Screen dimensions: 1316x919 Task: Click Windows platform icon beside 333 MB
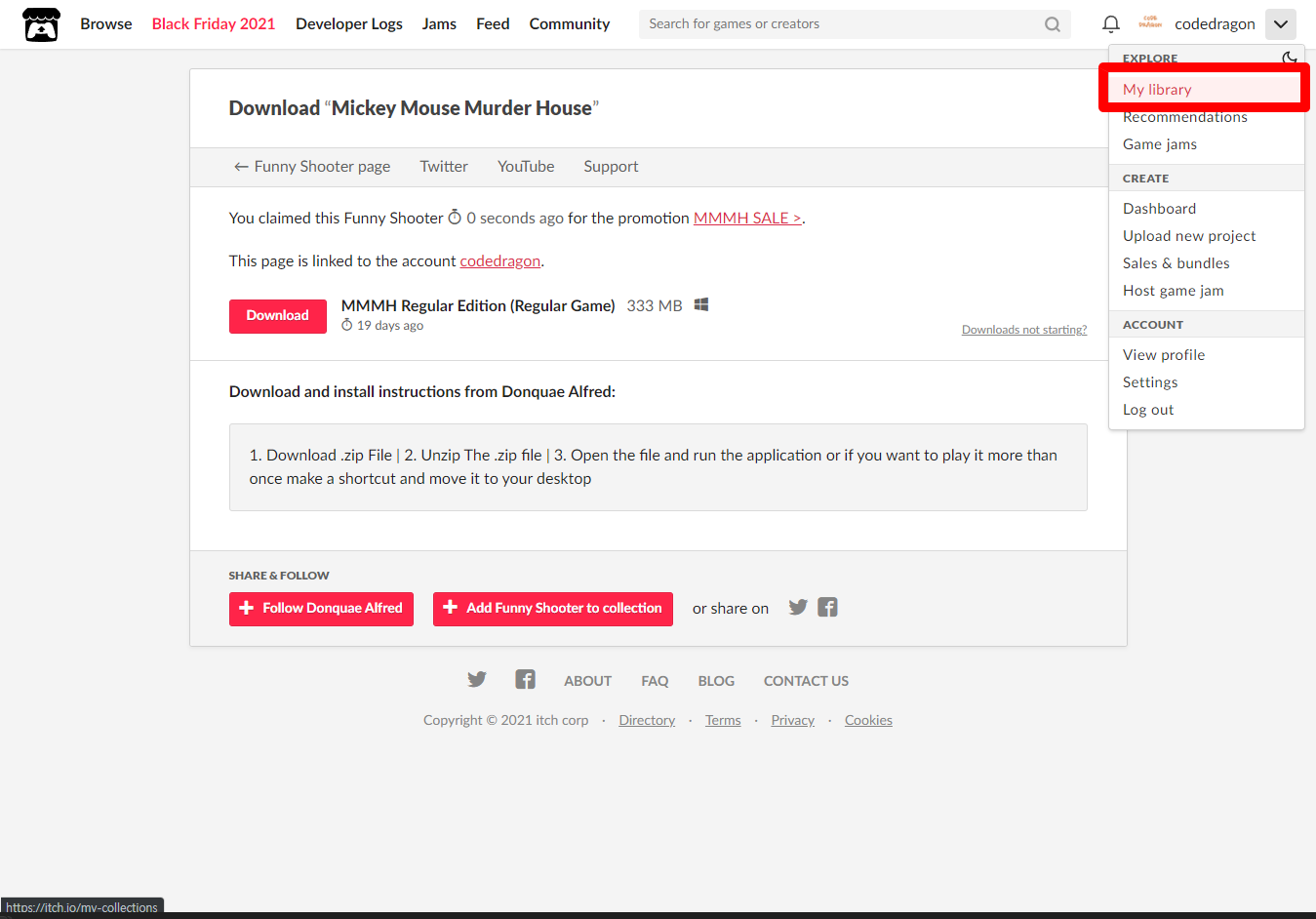tap(701, 305)
